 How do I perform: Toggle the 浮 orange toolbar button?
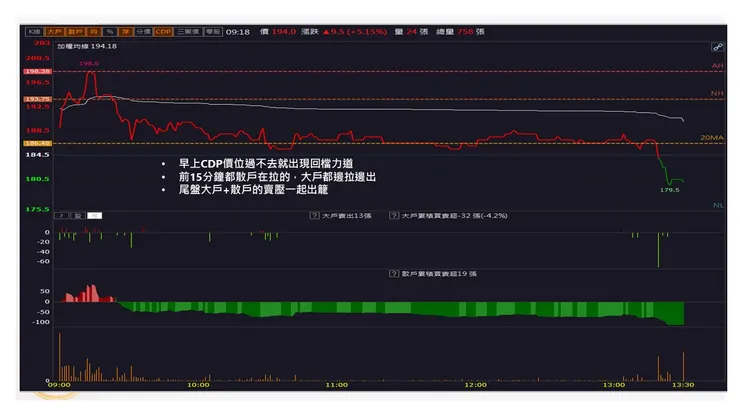[x=126, y=32]
